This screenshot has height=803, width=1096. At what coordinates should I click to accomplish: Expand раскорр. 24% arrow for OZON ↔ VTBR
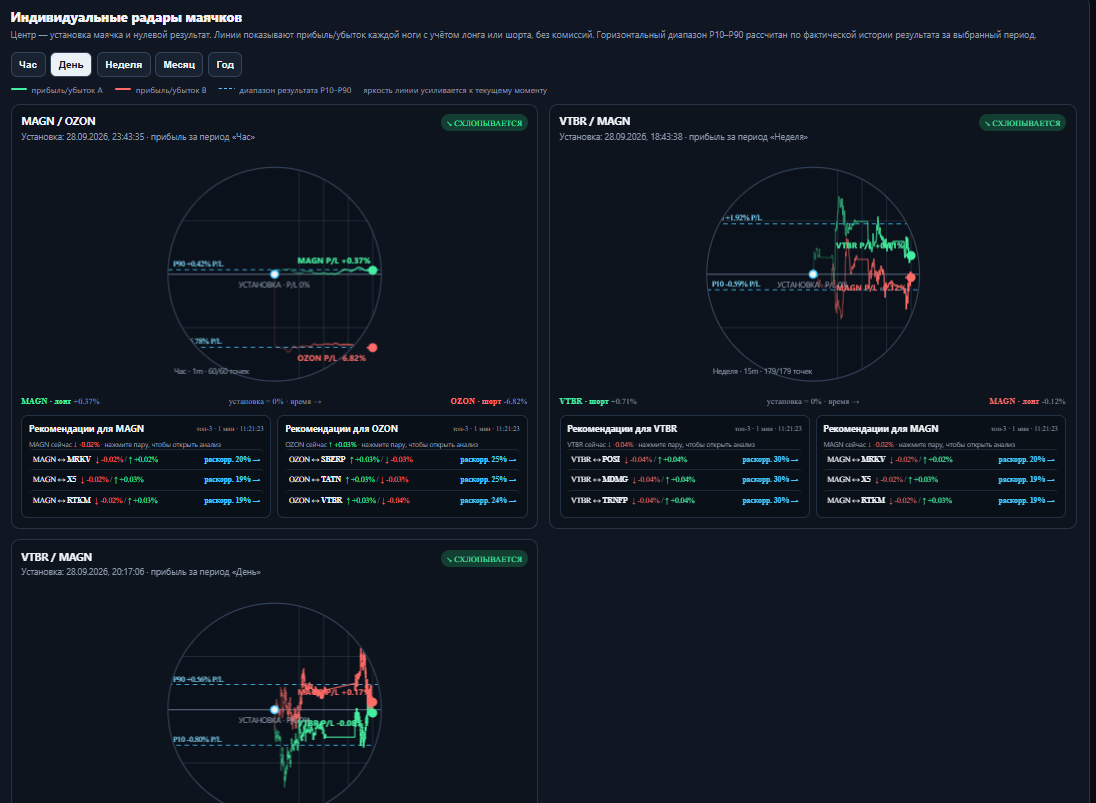(x=488, y=500)
